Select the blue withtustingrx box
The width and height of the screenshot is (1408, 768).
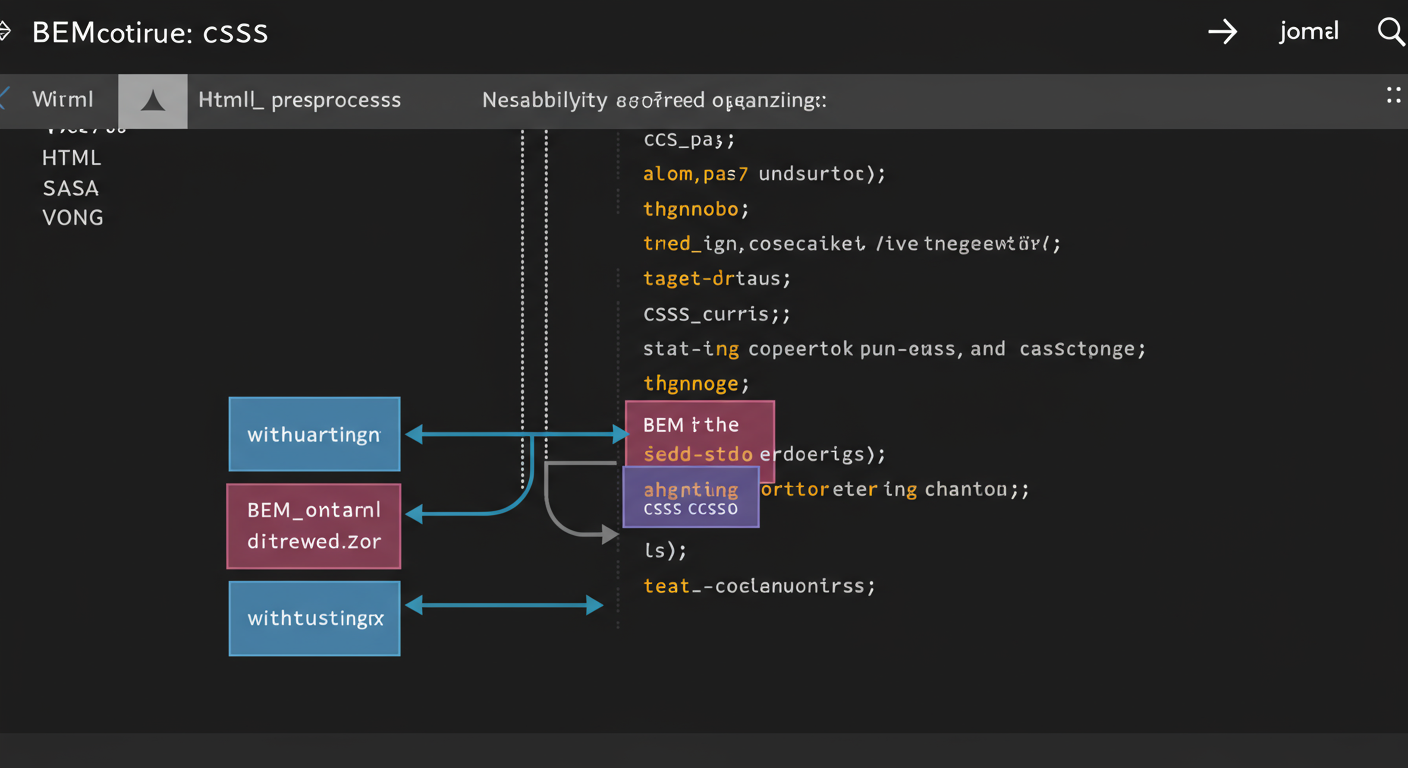pos(314,618)
